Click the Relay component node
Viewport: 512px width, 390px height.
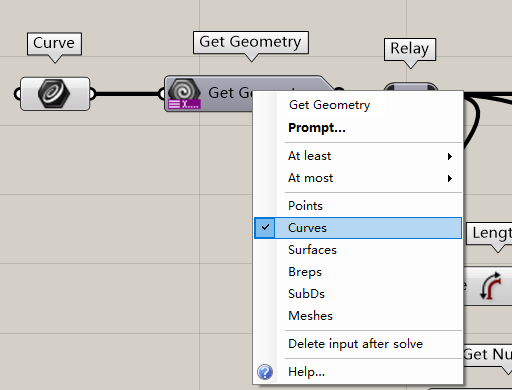click(411, 87)
